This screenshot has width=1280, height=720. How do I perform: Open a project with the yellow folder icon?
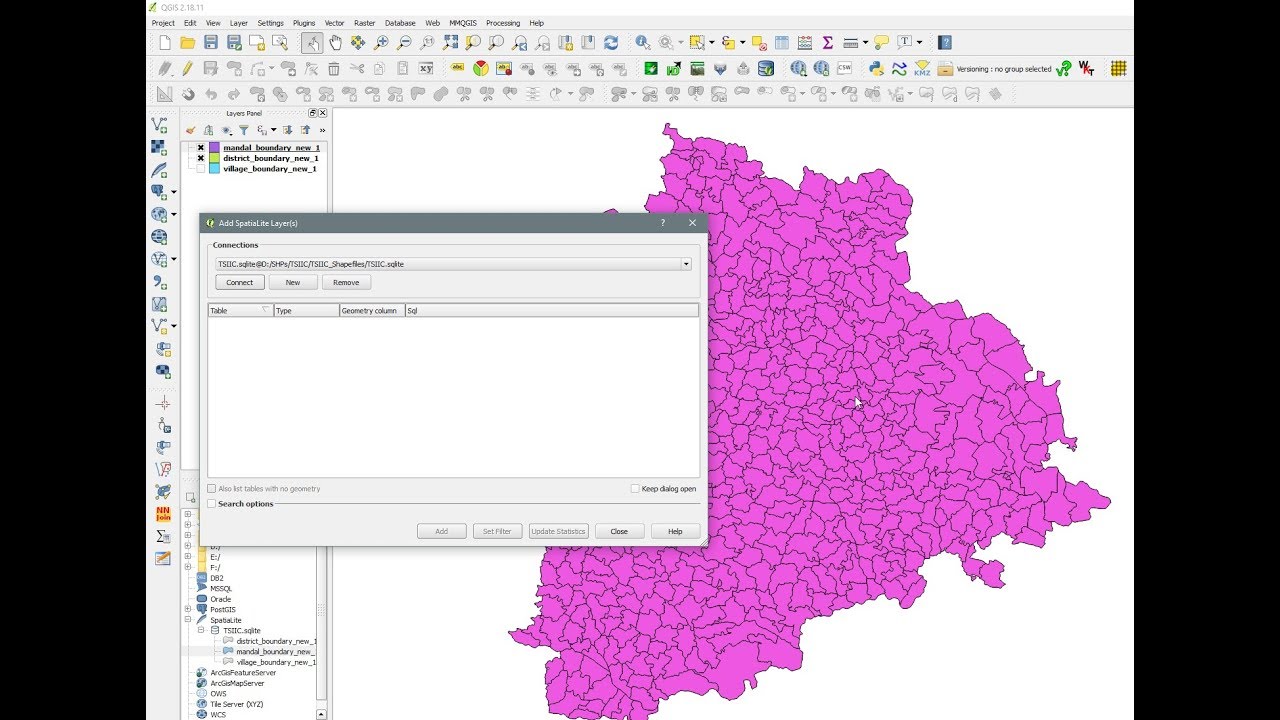[187, 43]
